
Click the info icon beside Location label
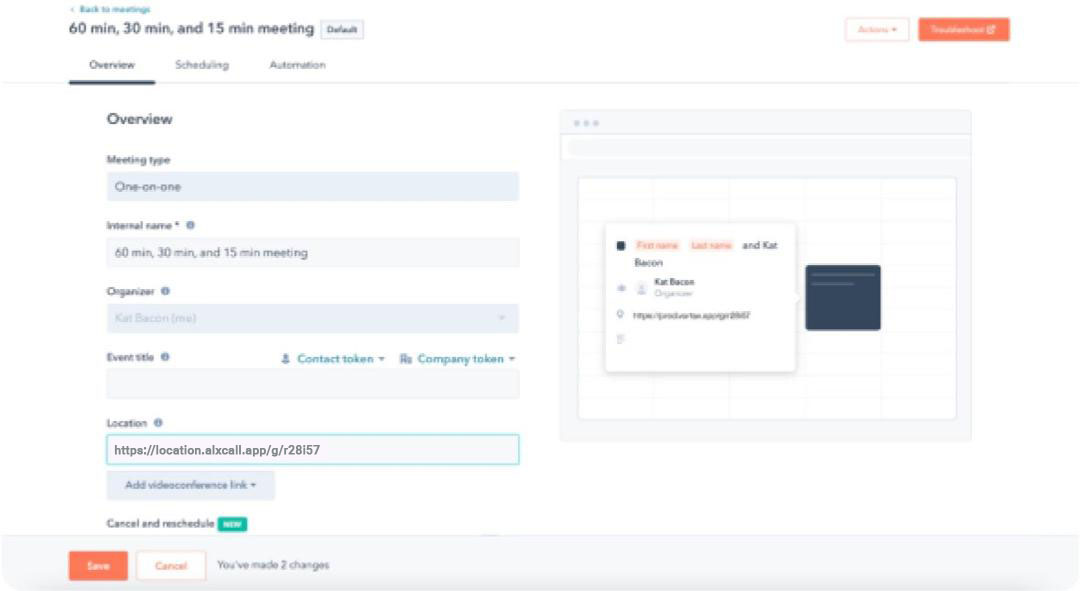point(158,423)
